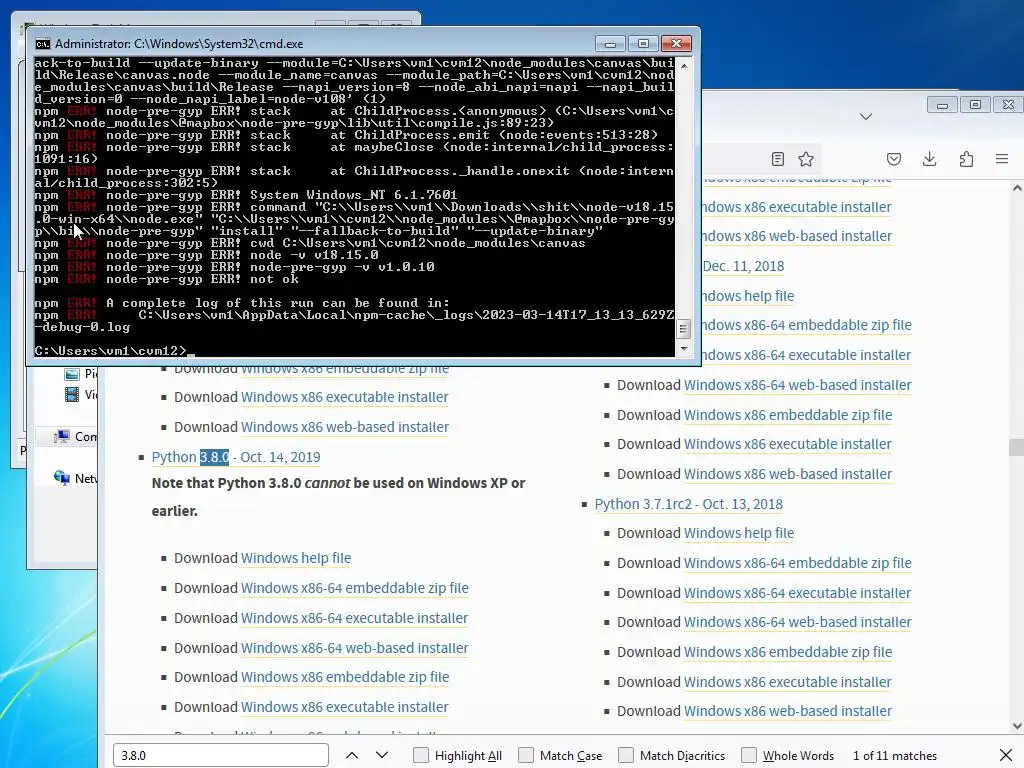Download Windows x86 web-based installer under Python 3.7.1rc2

tap(788, 711)
